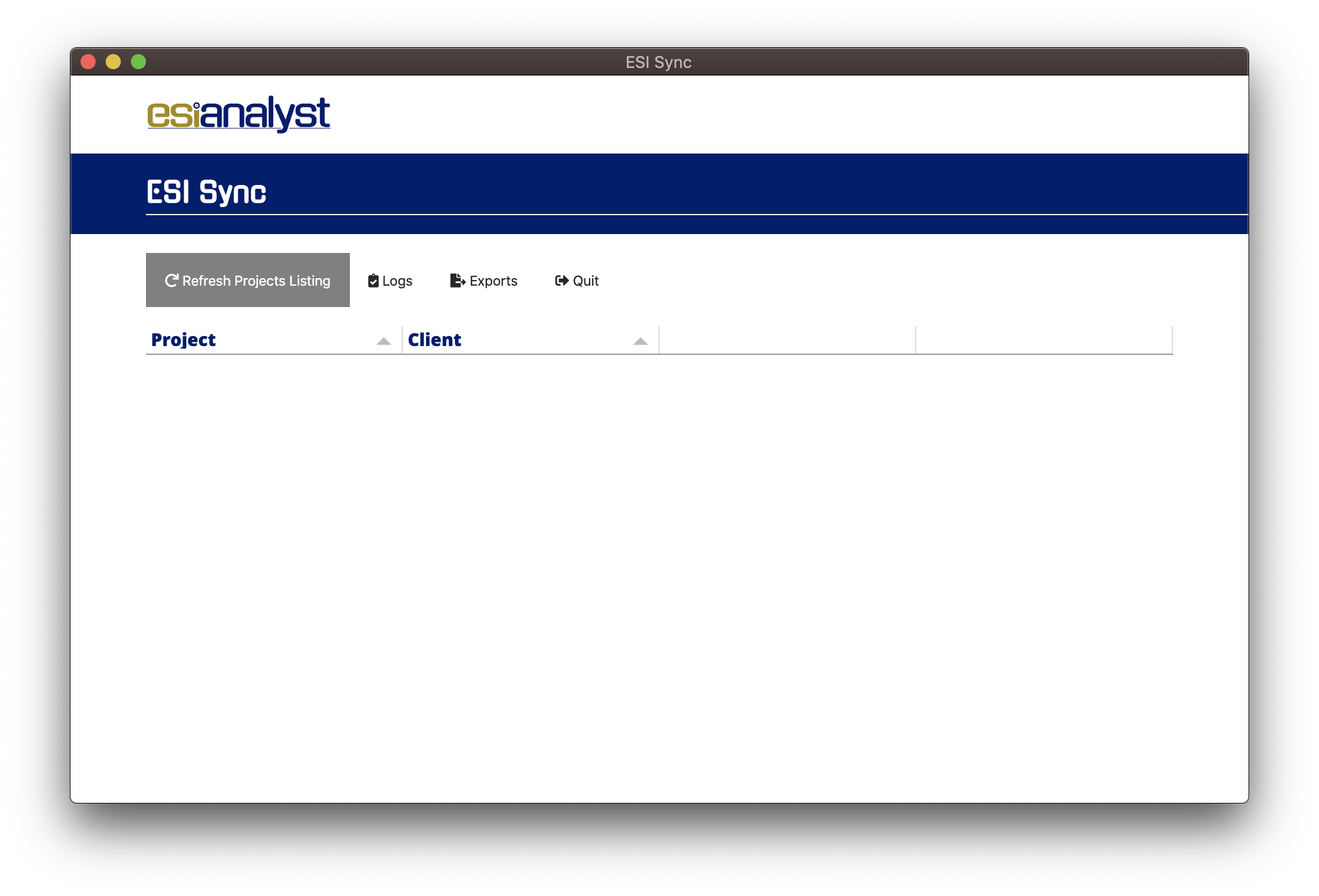Click the Project column header label
The width and height of the screenshot is (1319, 896).
(183, 340)
